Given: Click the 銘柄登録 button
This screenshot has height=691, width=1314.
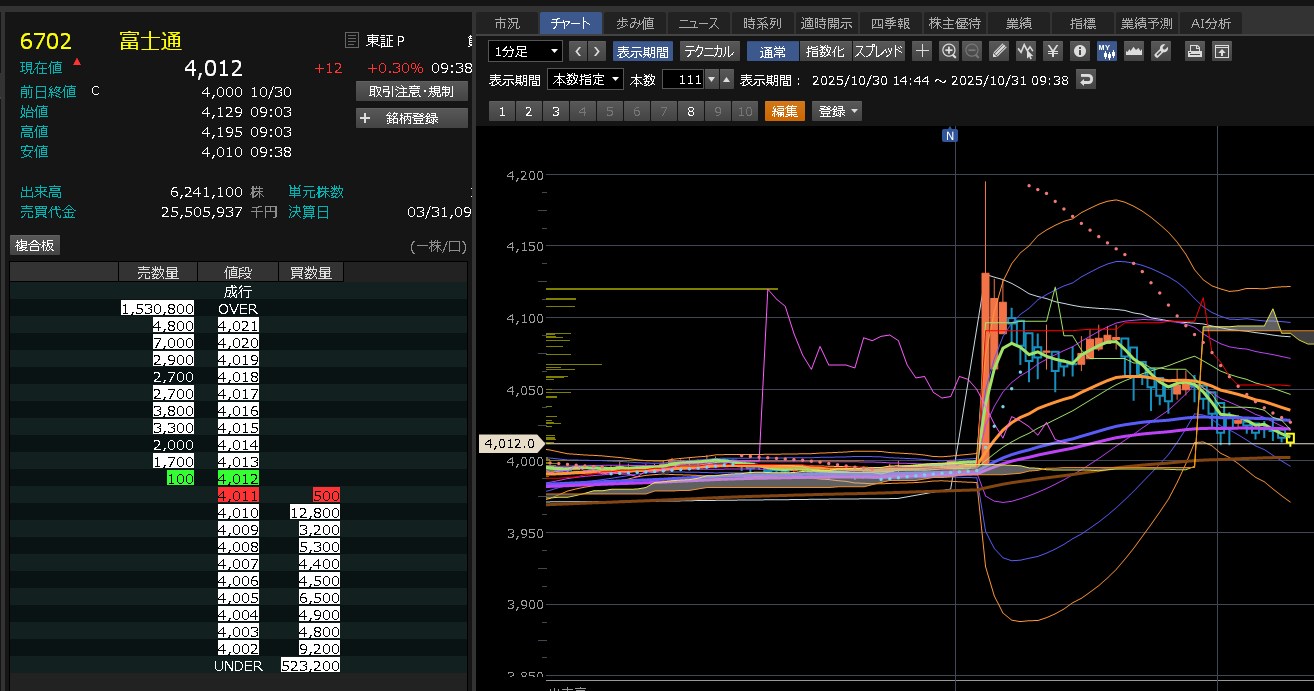Looking at the screenshot, I should 412,118.
